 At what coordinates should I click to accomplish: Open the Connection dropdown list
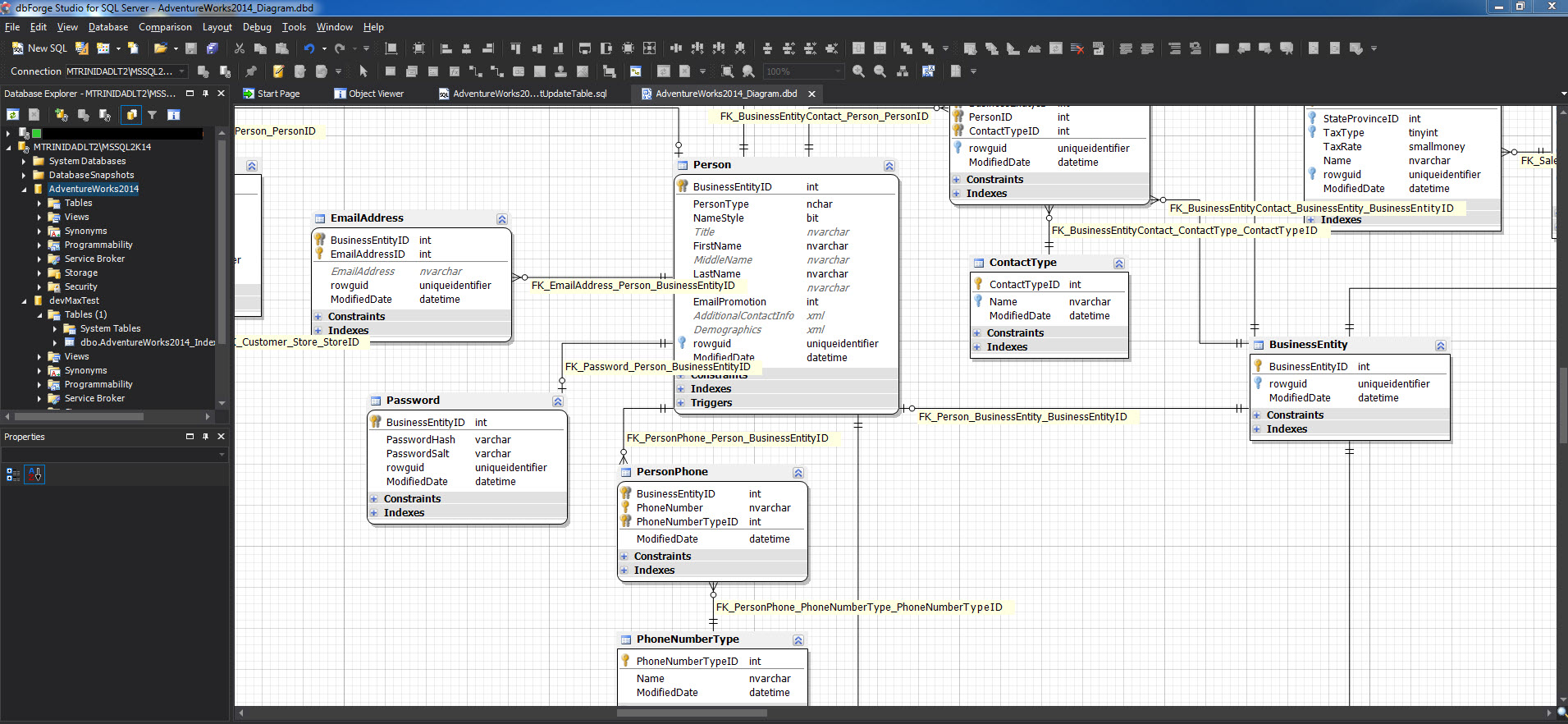[181, 71]
